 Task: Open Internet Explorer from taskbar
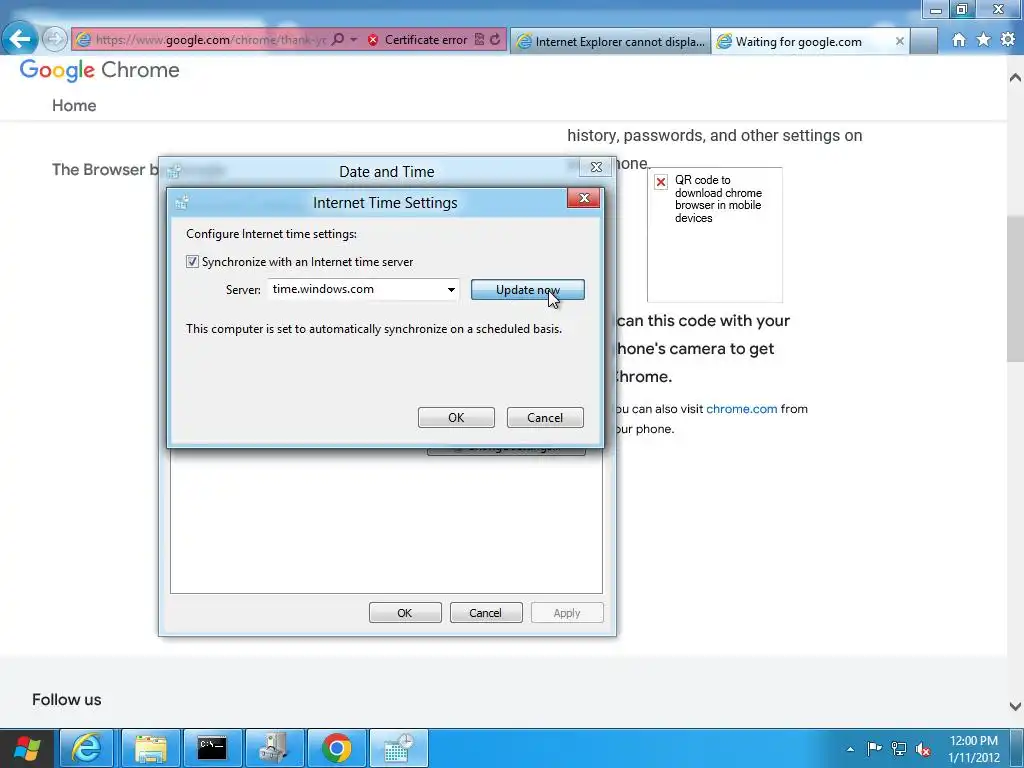coord(87,748)
